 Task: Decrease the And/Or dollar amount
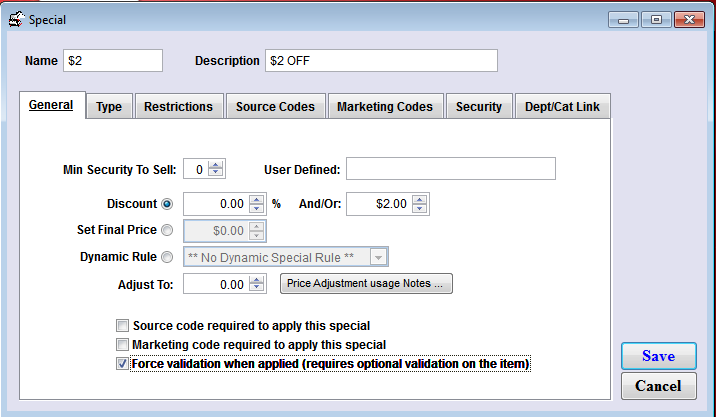[420, 208]
